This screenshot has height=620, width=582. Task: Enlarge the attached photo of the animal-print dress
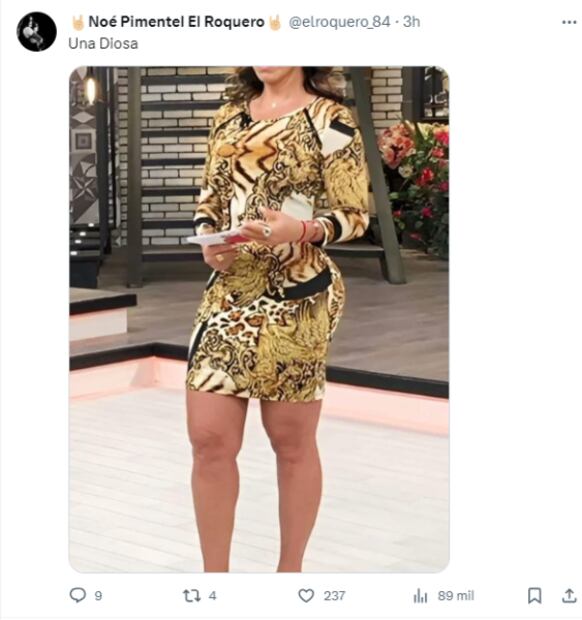(259, 319)
